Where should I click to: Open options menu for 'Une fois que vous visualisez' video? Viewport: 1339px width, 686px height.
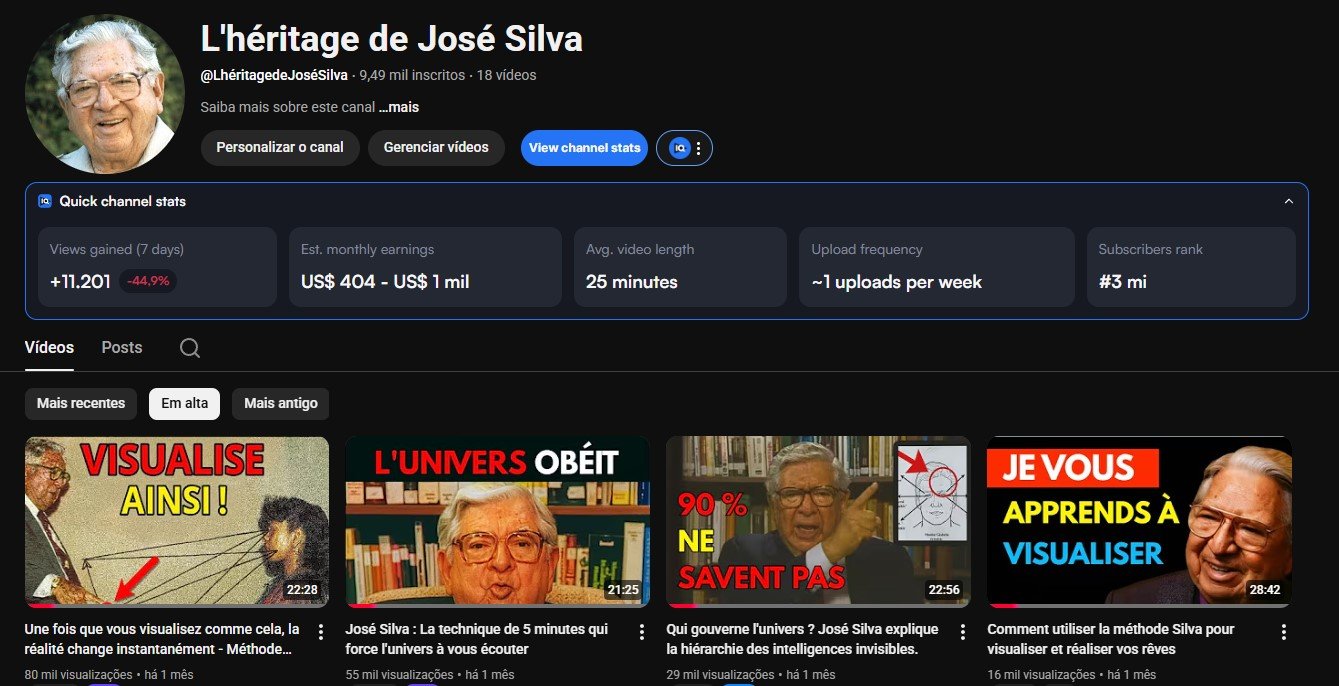[321, 632]
